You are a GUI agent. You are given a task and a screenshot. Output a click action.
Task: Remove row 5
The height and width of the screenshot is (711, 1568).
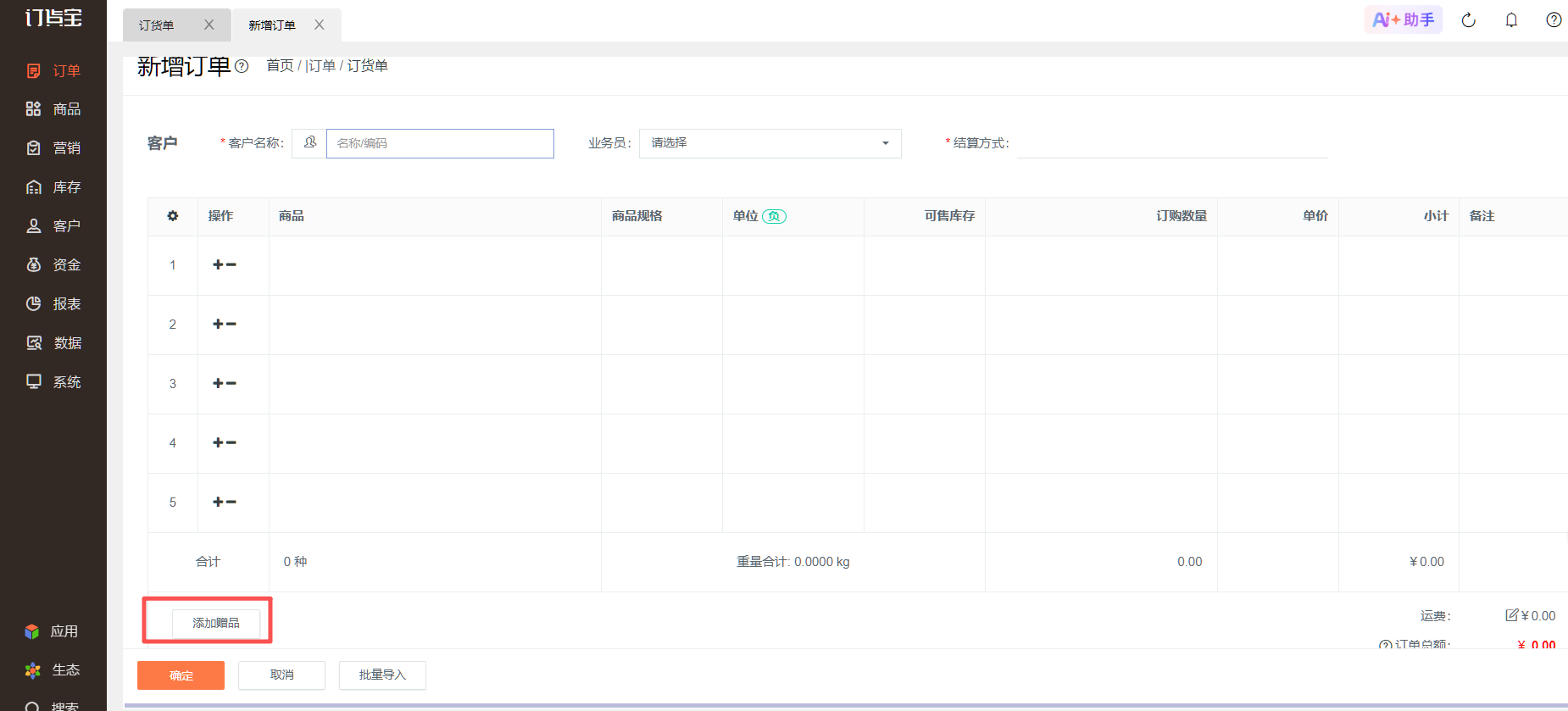(231, 503)
